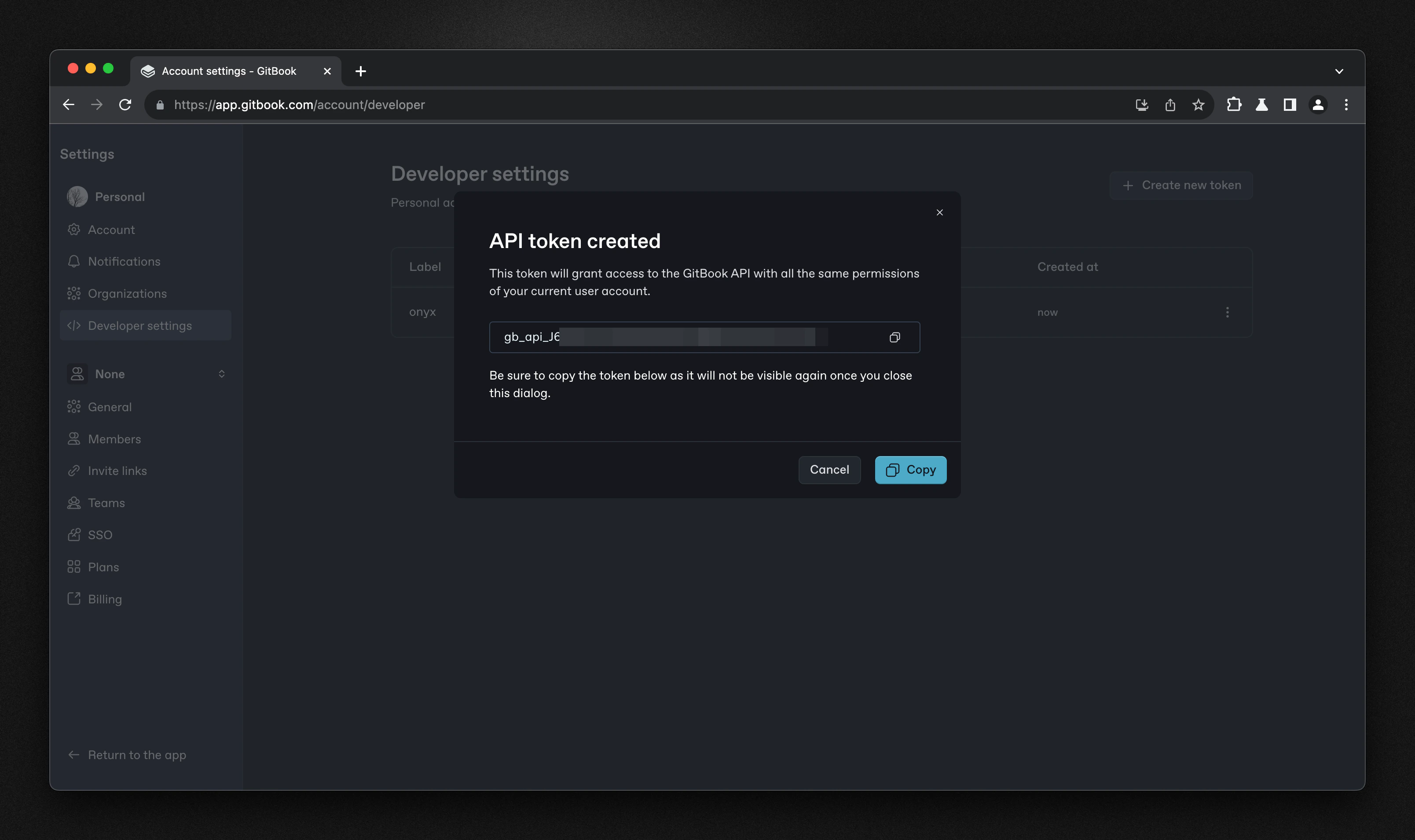Open Notifications settings in the sidebar
The width and height of the screenshot is (1415, 840).
pos(124,261)
